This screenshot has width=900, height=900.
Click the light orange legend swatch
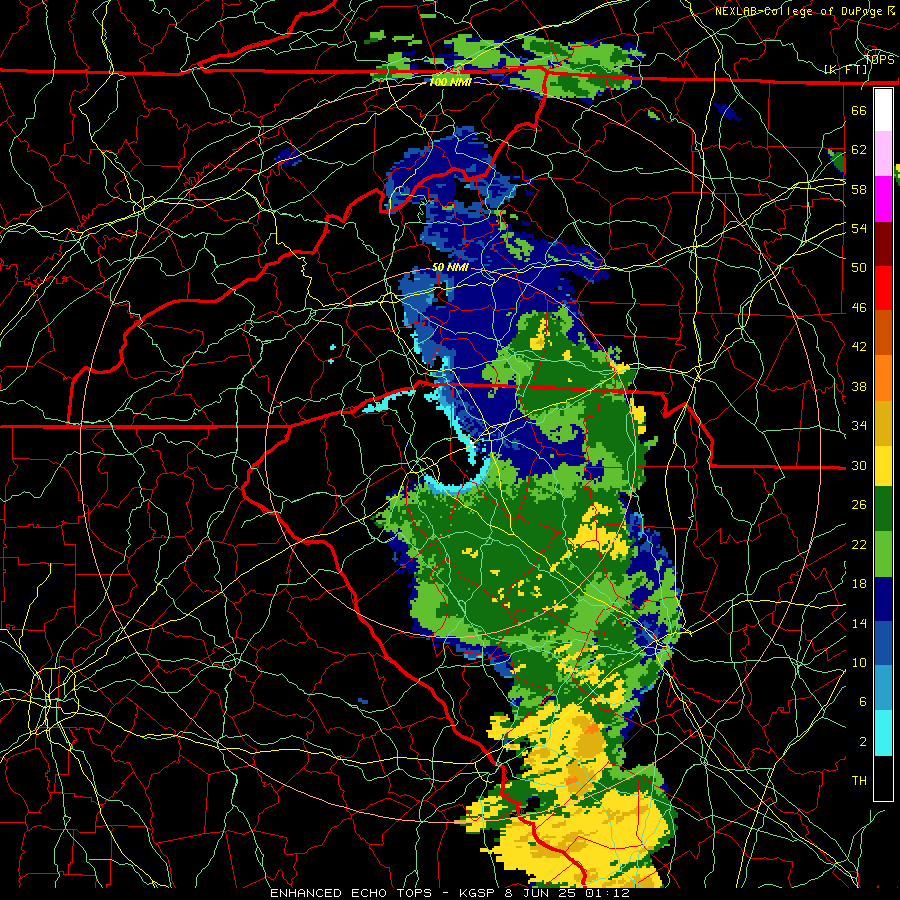pyautogui.click(x=883, y=378)
